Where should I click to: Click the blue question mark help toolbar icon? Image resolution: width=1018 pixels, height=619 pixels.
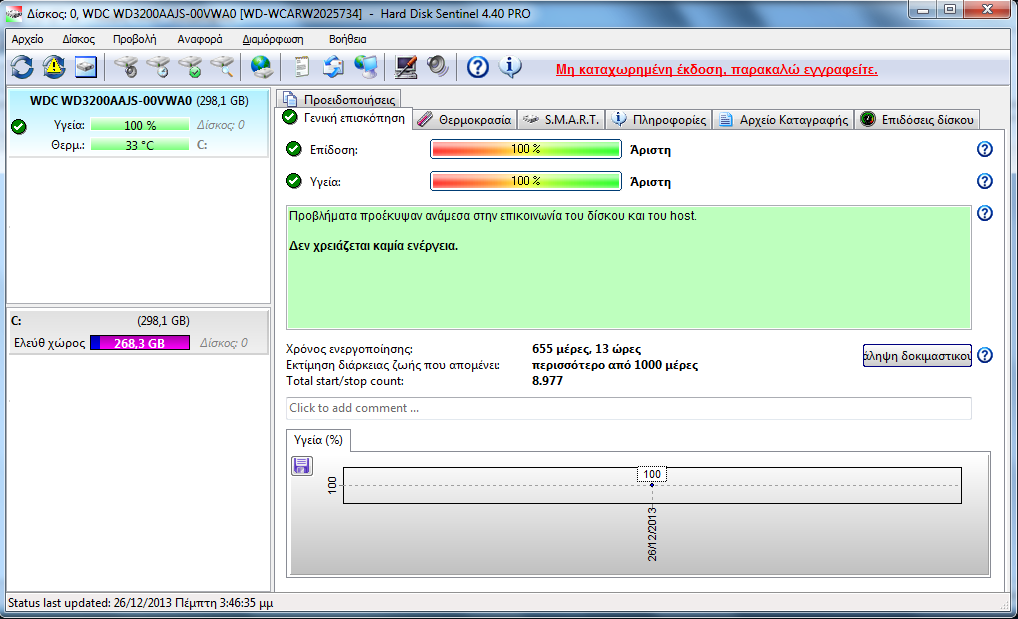tap(478, 67)
